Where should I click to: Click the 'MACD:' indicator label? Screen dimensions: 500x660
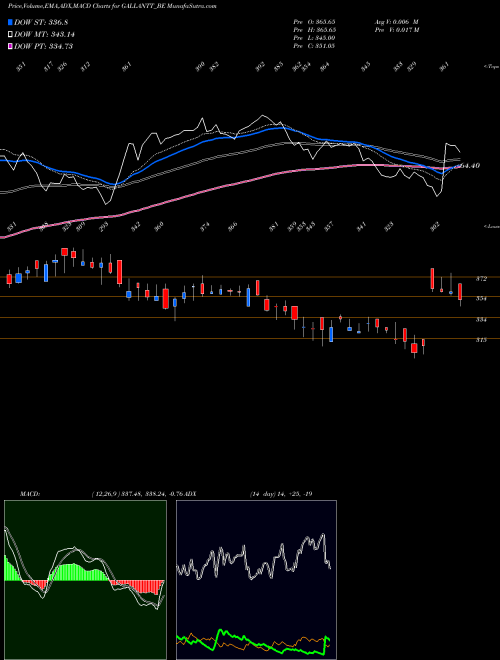[x=30, y=494]
